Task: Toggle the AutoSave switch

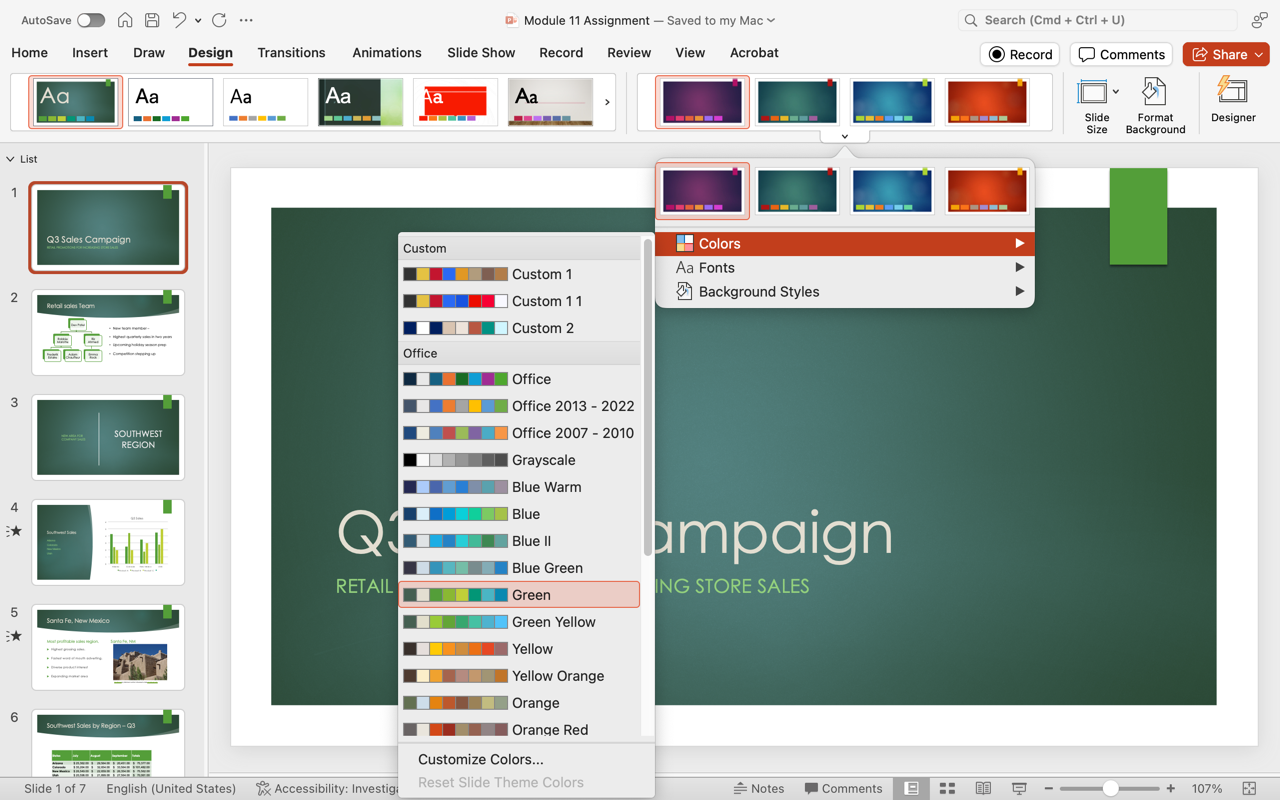Action: (90, 20)
